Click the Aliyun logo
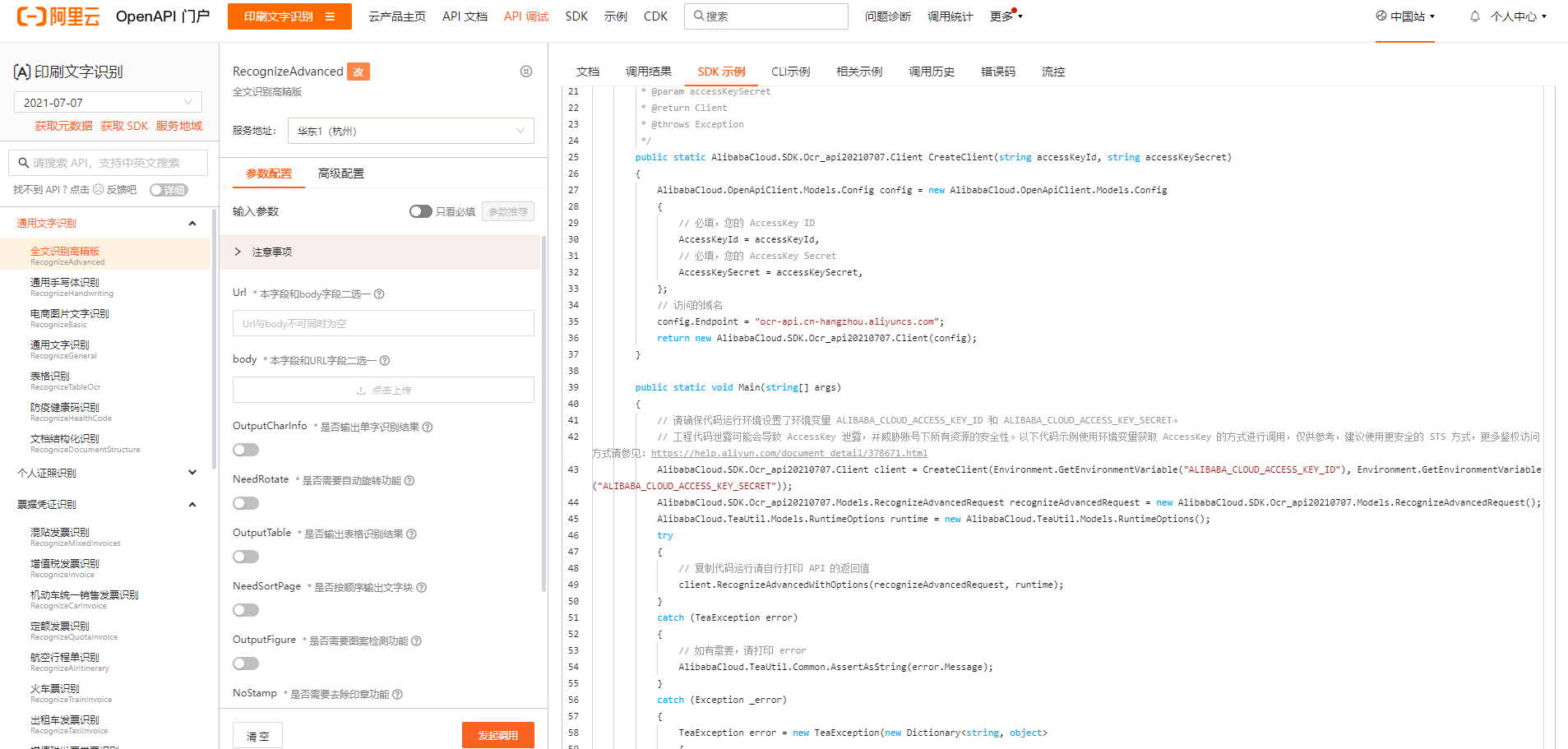Screen dimensions: 1568x749 click(x=58, y=16)
